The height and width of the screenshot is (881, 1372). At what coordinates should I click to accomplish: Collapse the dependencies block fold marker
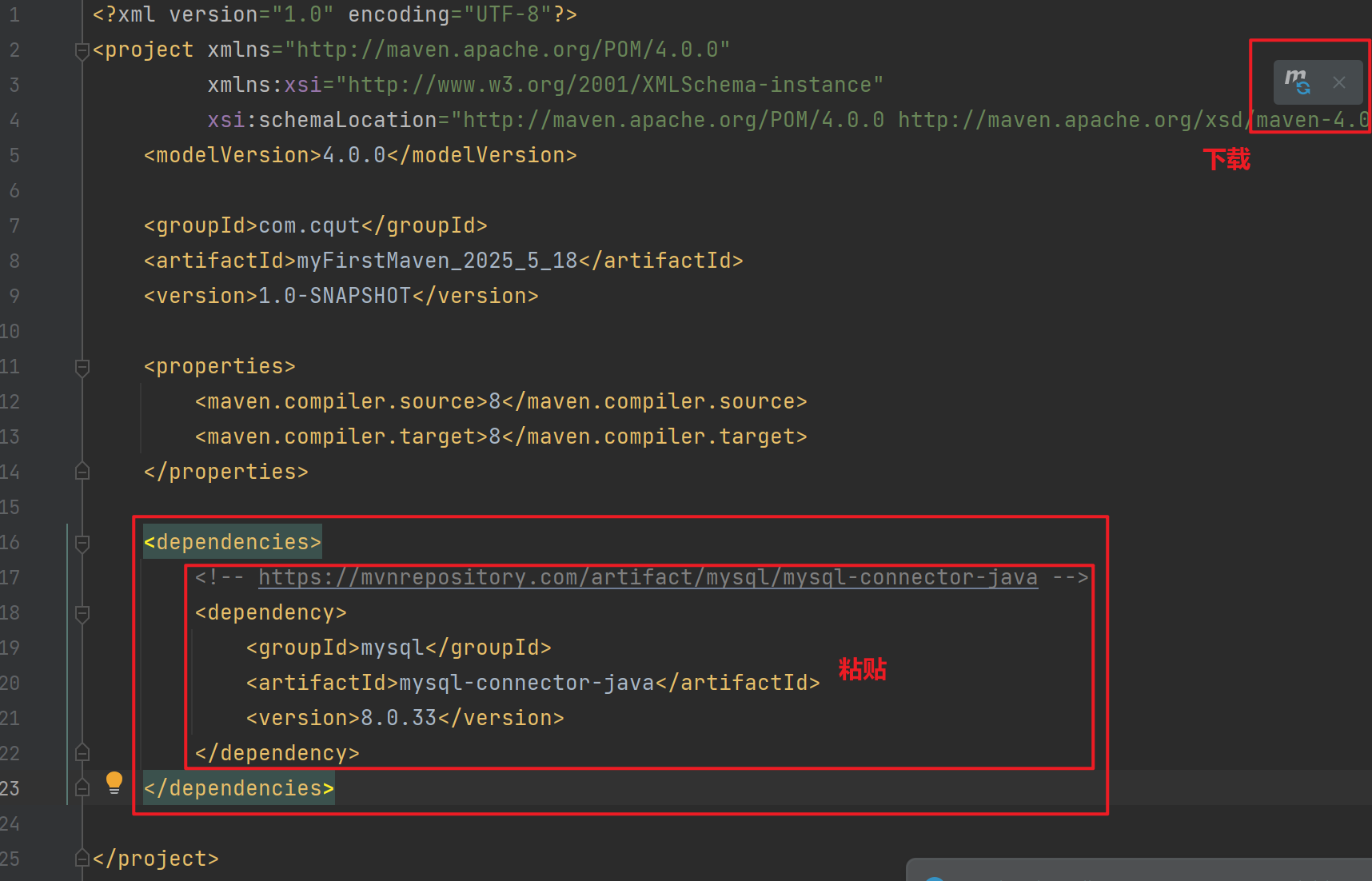coord(82,544)
